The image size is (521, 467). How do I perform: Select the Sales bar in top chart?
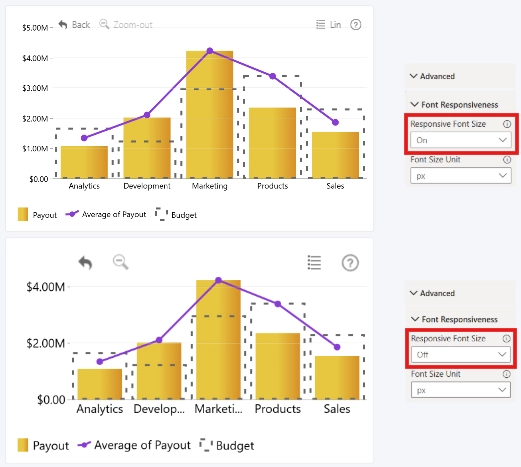335,155
